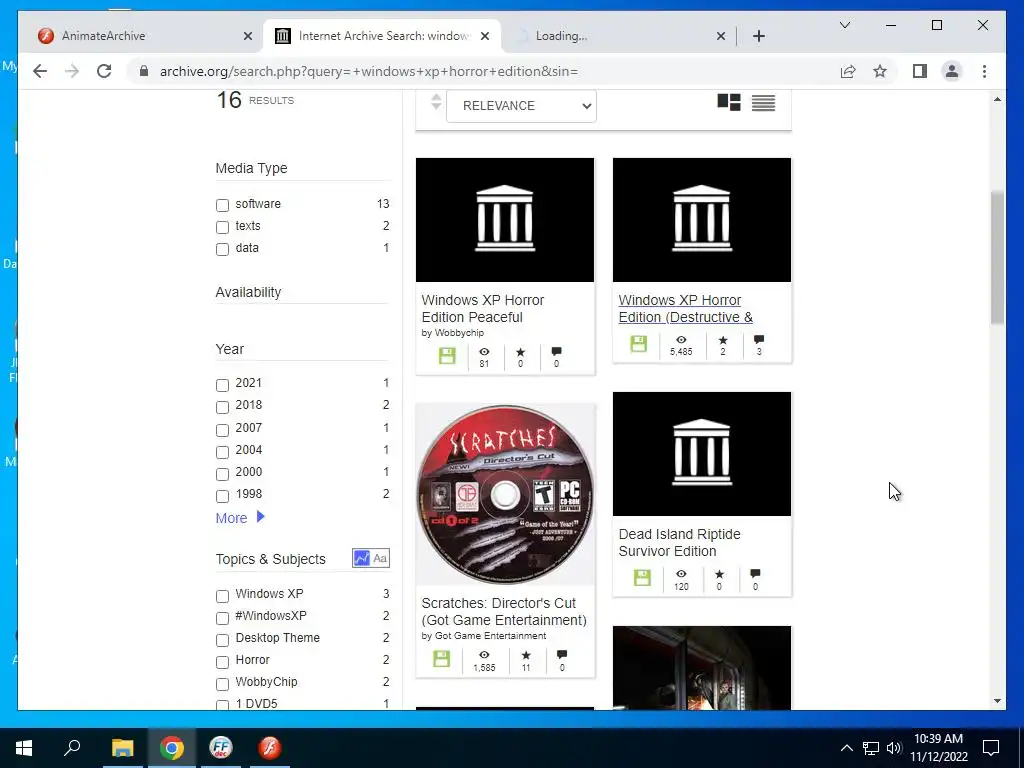The image size is (1024, 768).
Task: Open the Relevance sort dropdown
Action: tap(521, 106)
